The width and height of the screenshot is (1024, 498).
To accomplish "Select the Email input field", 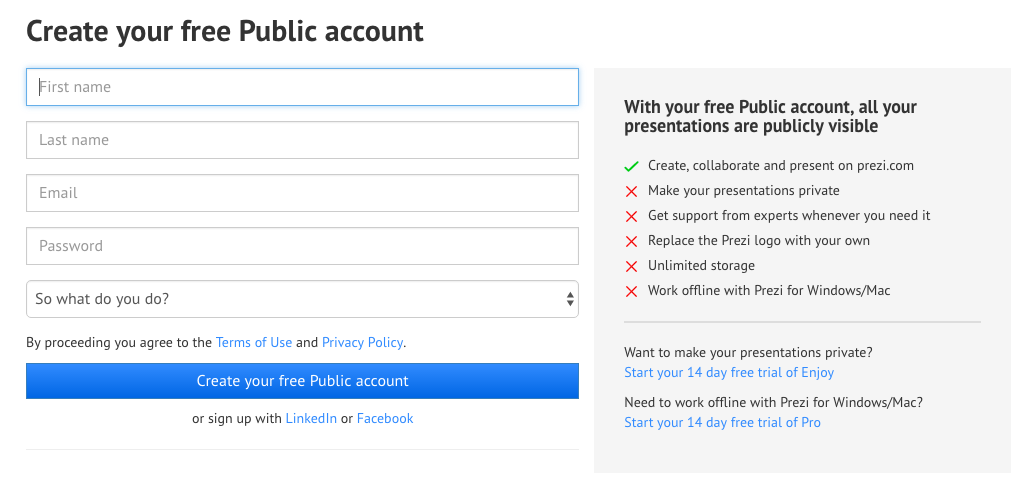I will click(x=302, y=193).
